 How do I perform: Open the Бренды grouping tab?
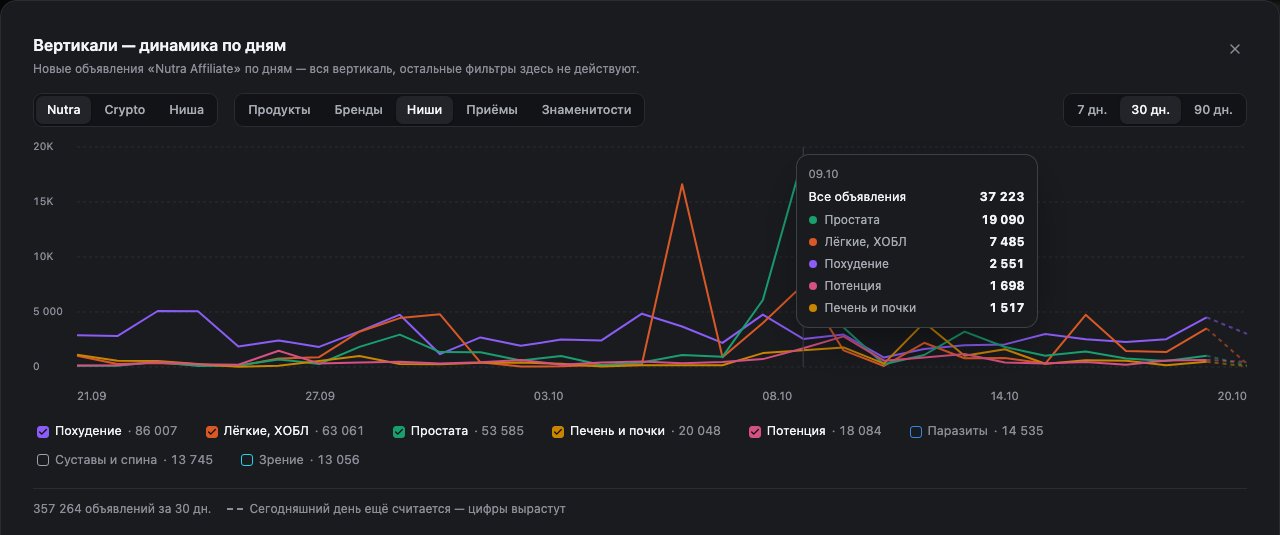358,110
